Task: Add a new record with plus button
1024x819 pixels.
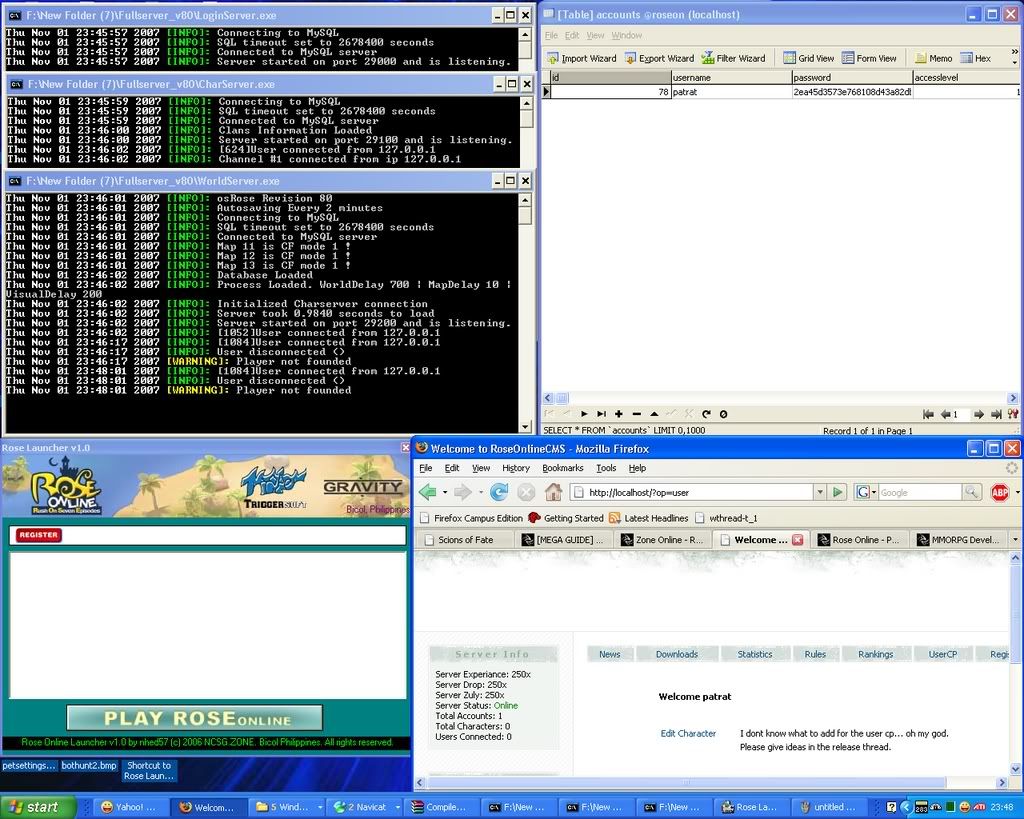Action: tap(619, 414)
